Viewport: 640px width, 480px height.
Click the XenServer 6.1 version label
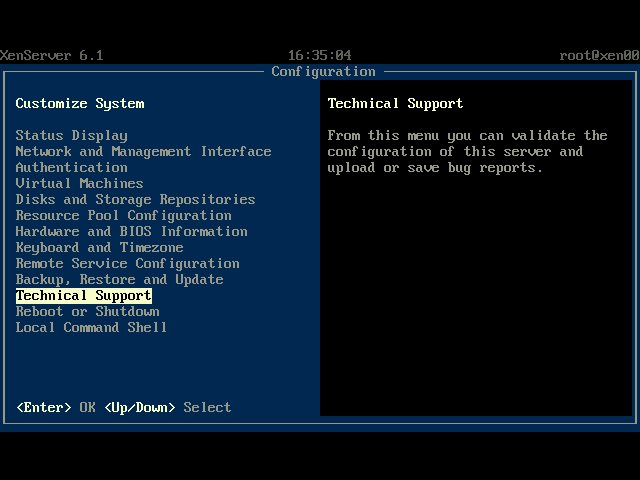[x=51, y=55]
